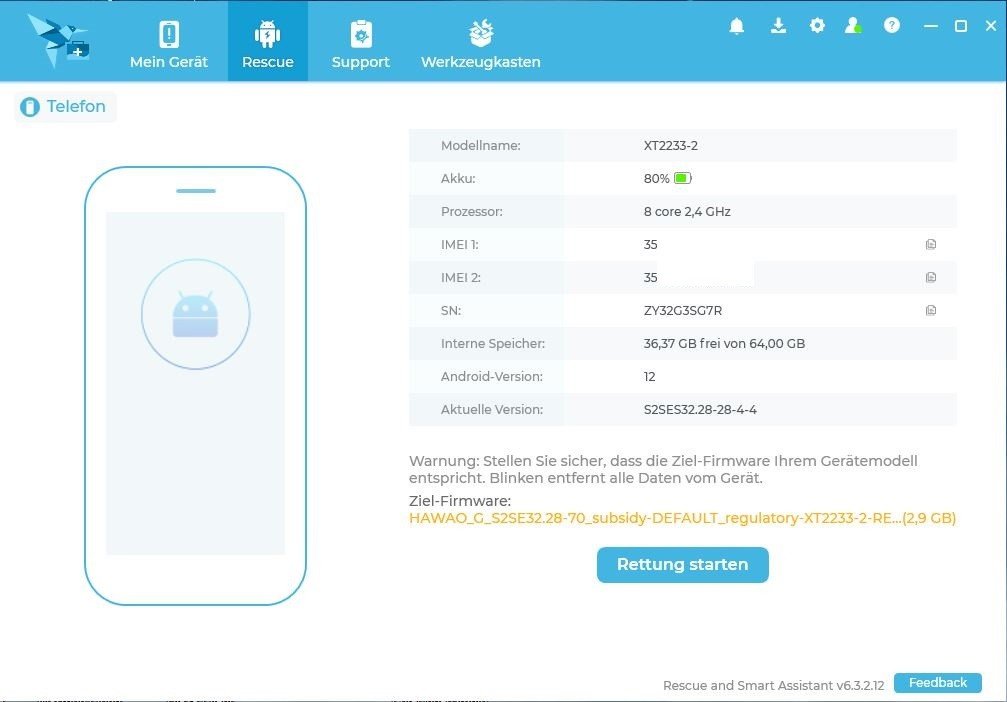Image resolution: width=1007 pixels, height=702 pixels.
Task: Copy IMEI 2 with copy icon
Action: [x=931, y=277]
